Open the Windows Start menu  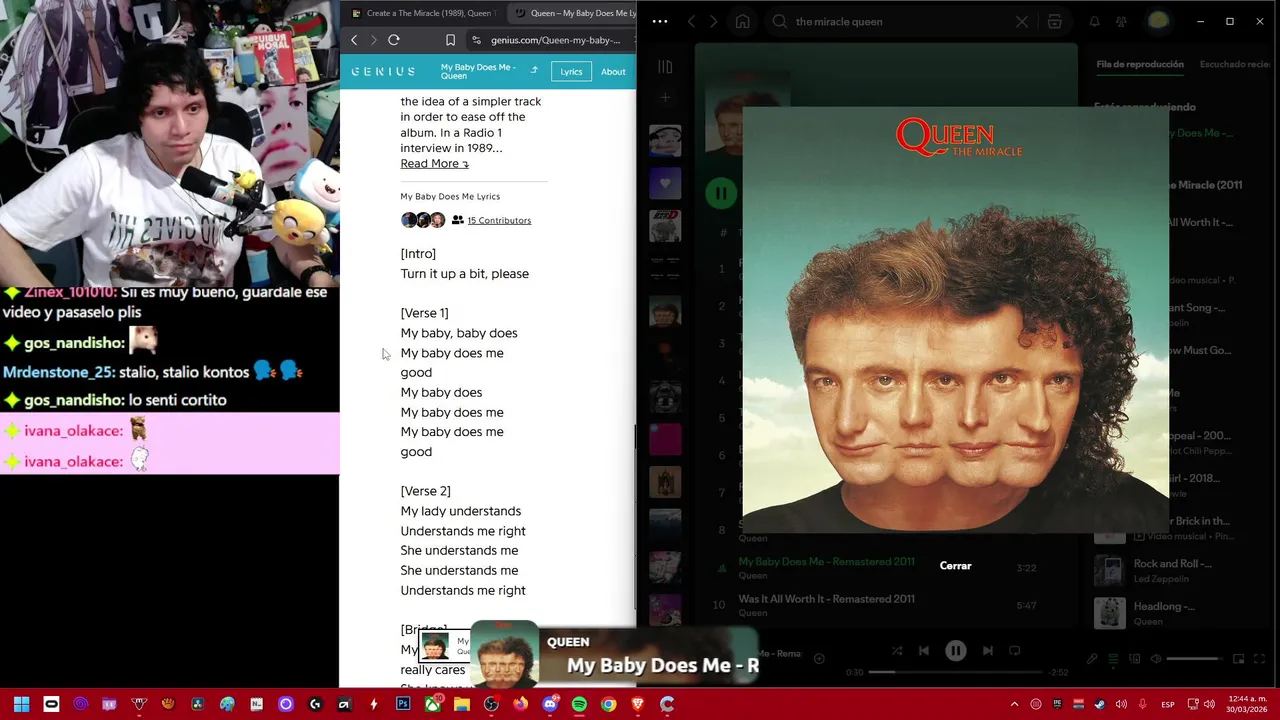click(x=22, y=704)
